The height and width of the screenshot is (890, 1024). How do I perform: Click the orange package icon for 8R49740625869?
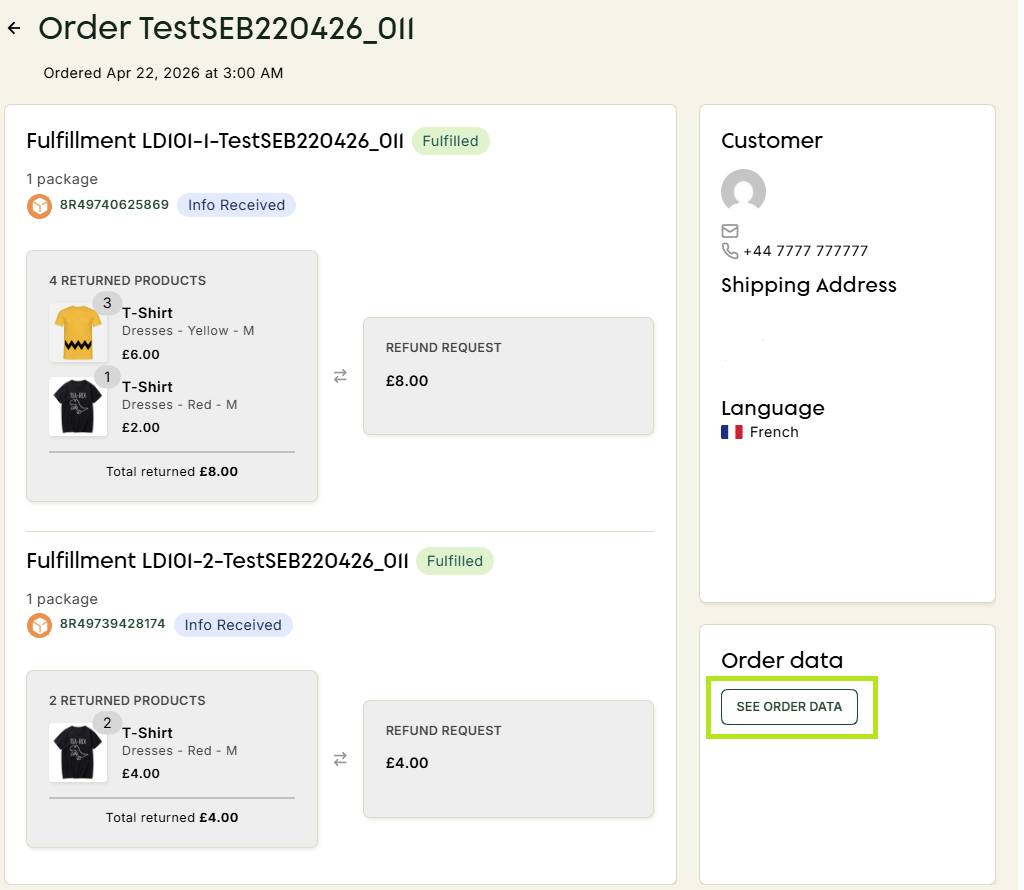click(x=39, y=206)
